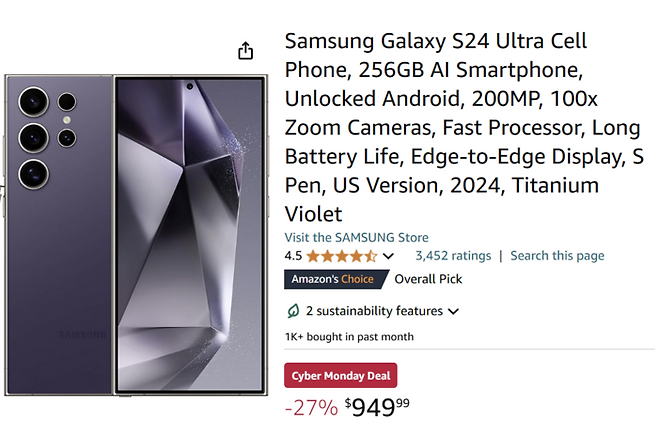
Task: Click the Search this page link
Action: [x=557, y=255]
